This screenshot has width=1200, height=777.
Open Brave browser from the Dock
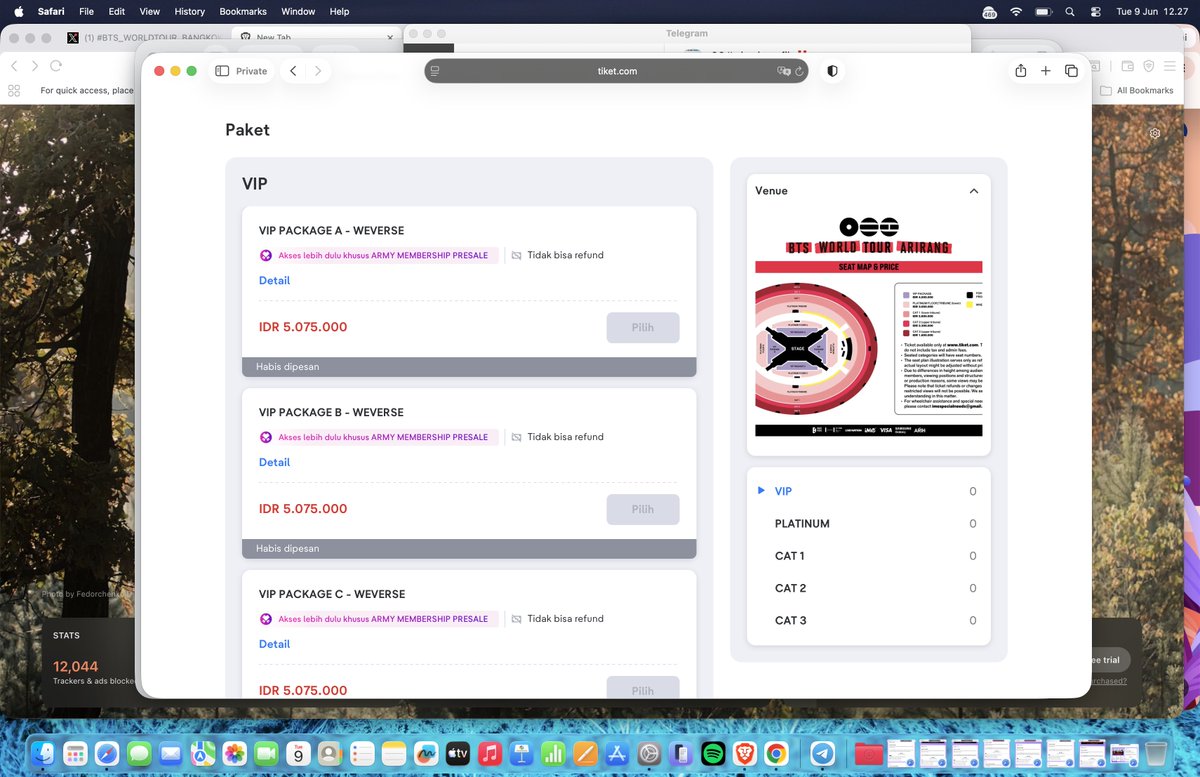(745, 753)
